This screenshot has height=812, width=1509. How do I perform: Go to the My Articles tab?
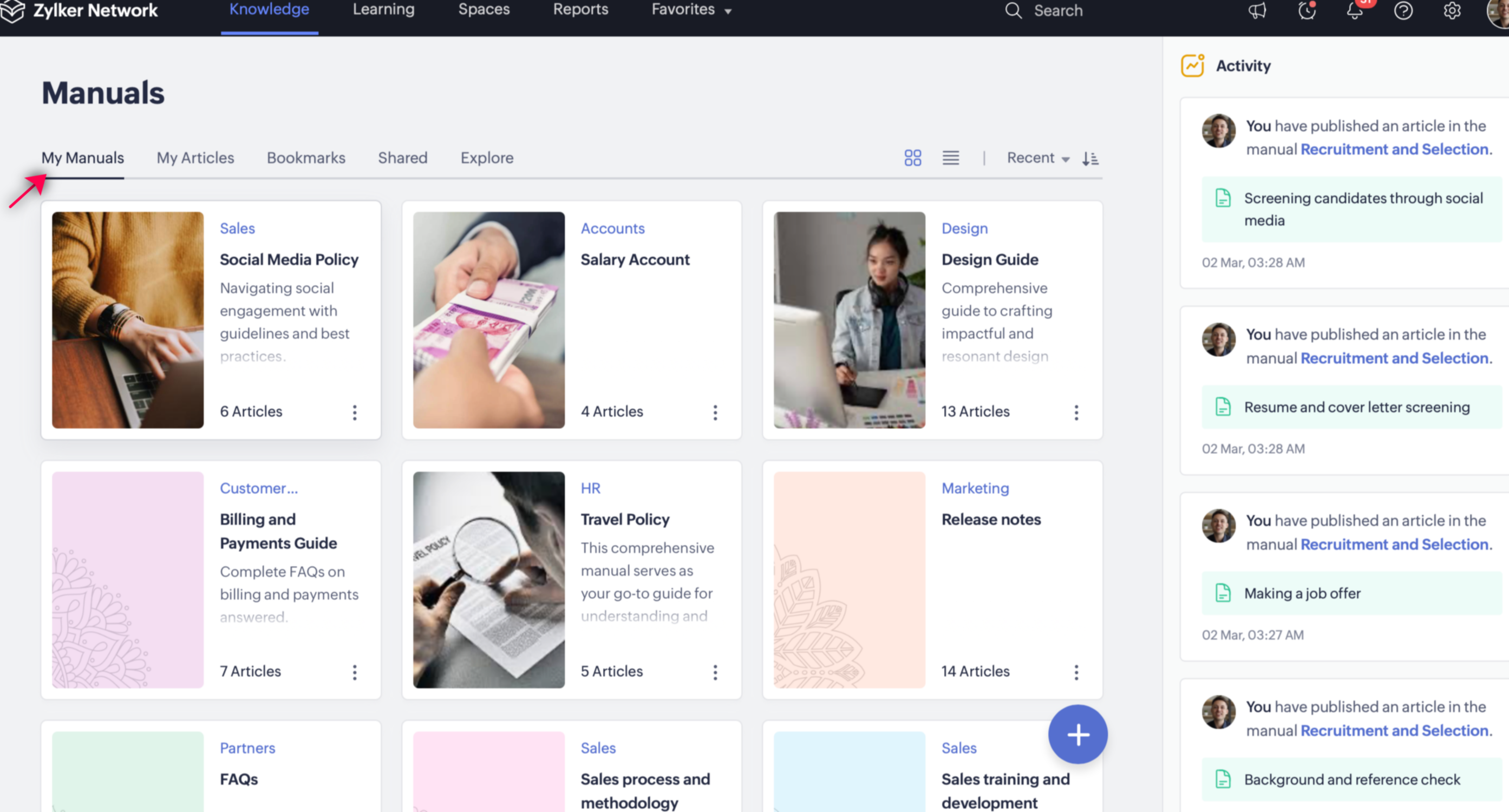pos(195,158)
